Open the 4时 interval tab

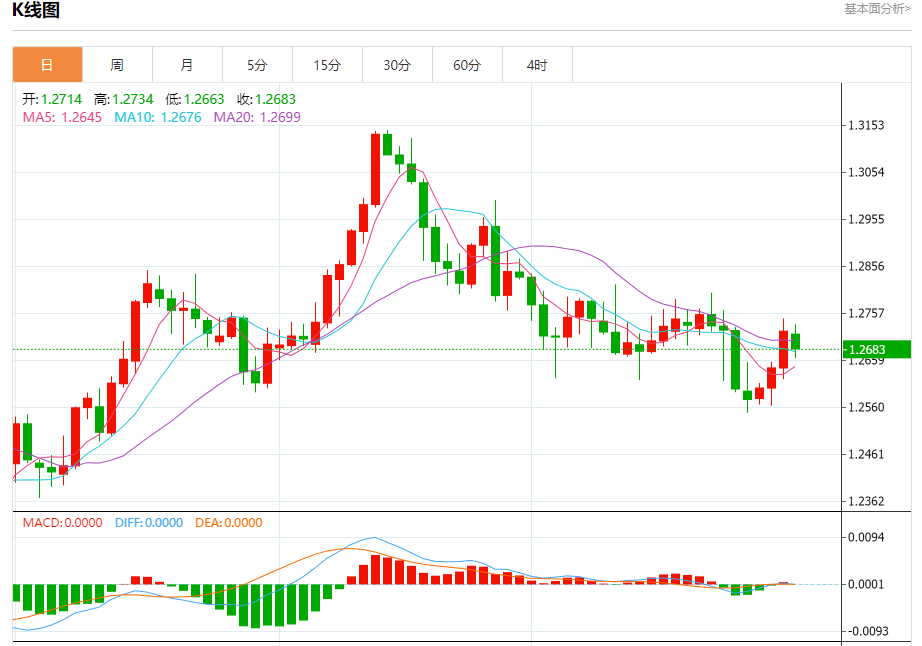click(x=537, y=65)
